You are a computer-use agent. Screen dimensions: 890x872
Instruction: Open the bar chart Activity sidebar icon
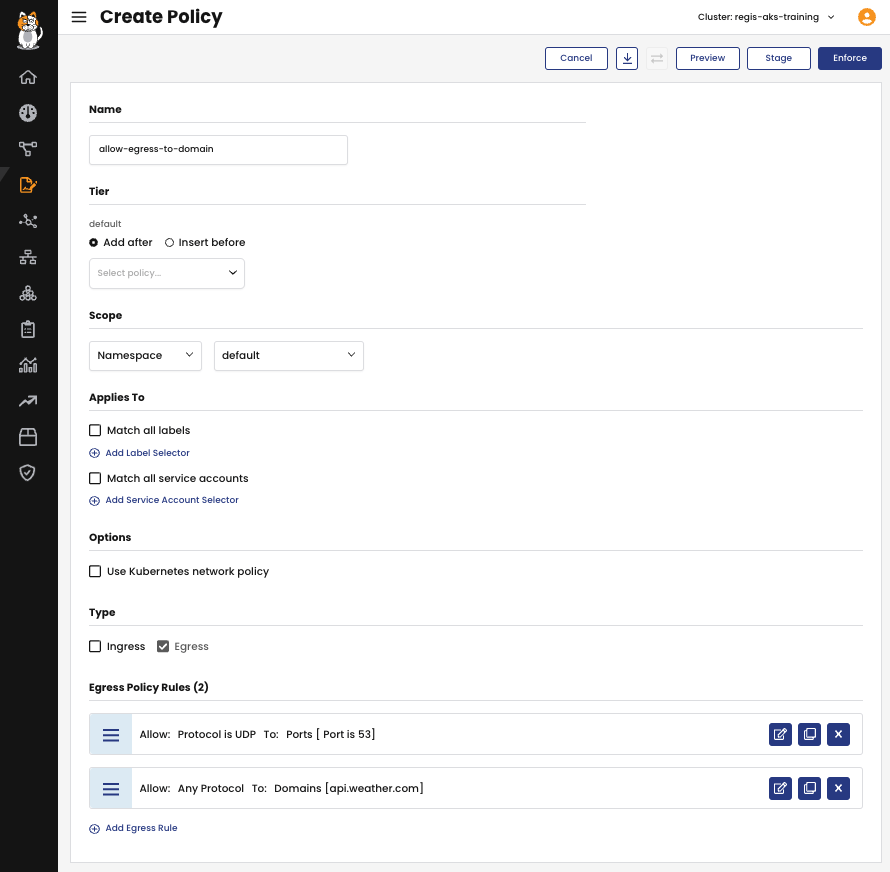coord(28,365)
